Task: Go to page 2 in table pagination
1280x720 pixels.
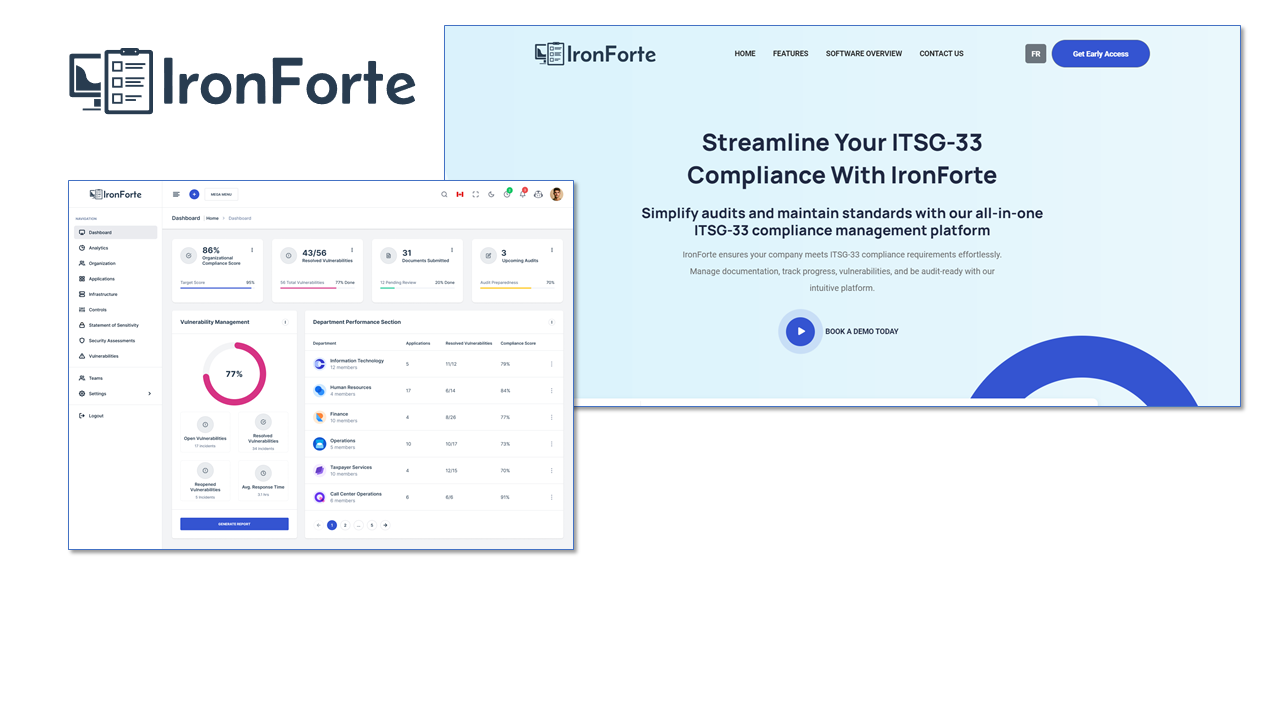Action: tap(345, 525)
